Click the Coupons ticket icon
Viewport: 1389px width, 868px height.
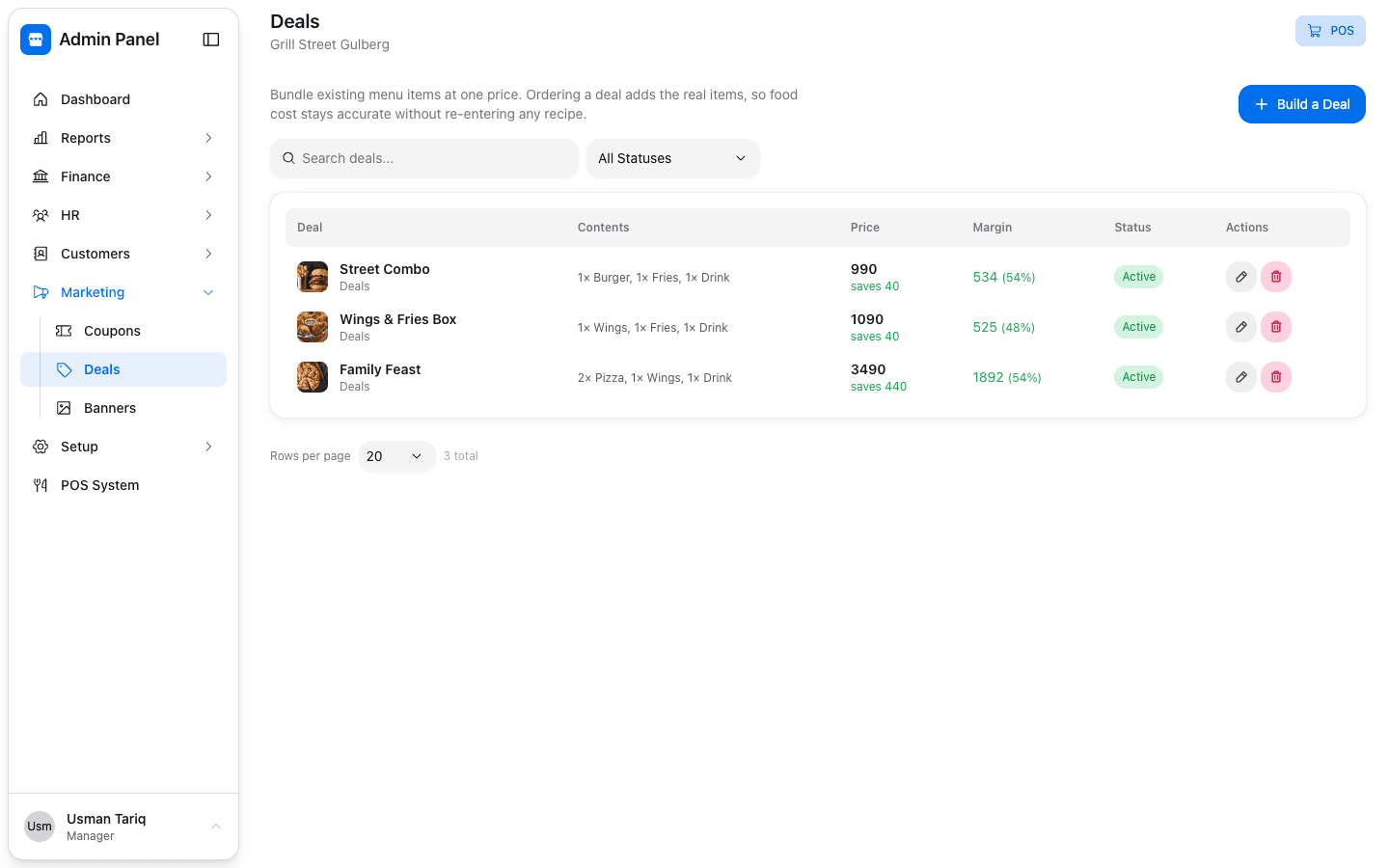point(64,331)
